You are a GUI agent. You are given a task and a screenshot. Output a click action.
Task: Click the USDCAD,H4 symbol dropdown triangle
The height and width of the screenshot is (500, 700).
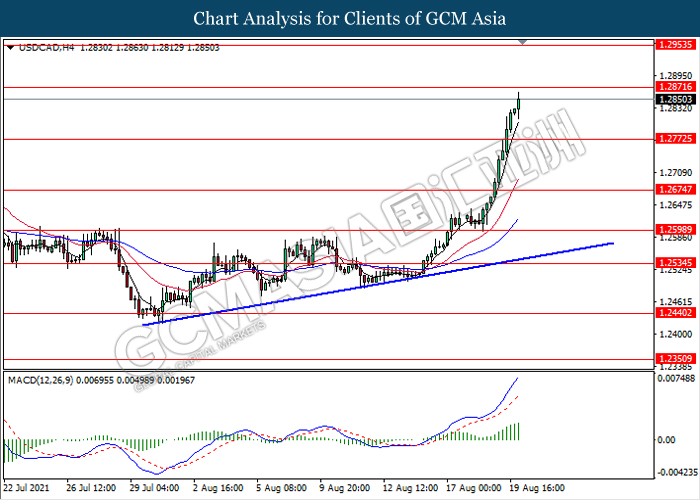(x=10, y=47)
